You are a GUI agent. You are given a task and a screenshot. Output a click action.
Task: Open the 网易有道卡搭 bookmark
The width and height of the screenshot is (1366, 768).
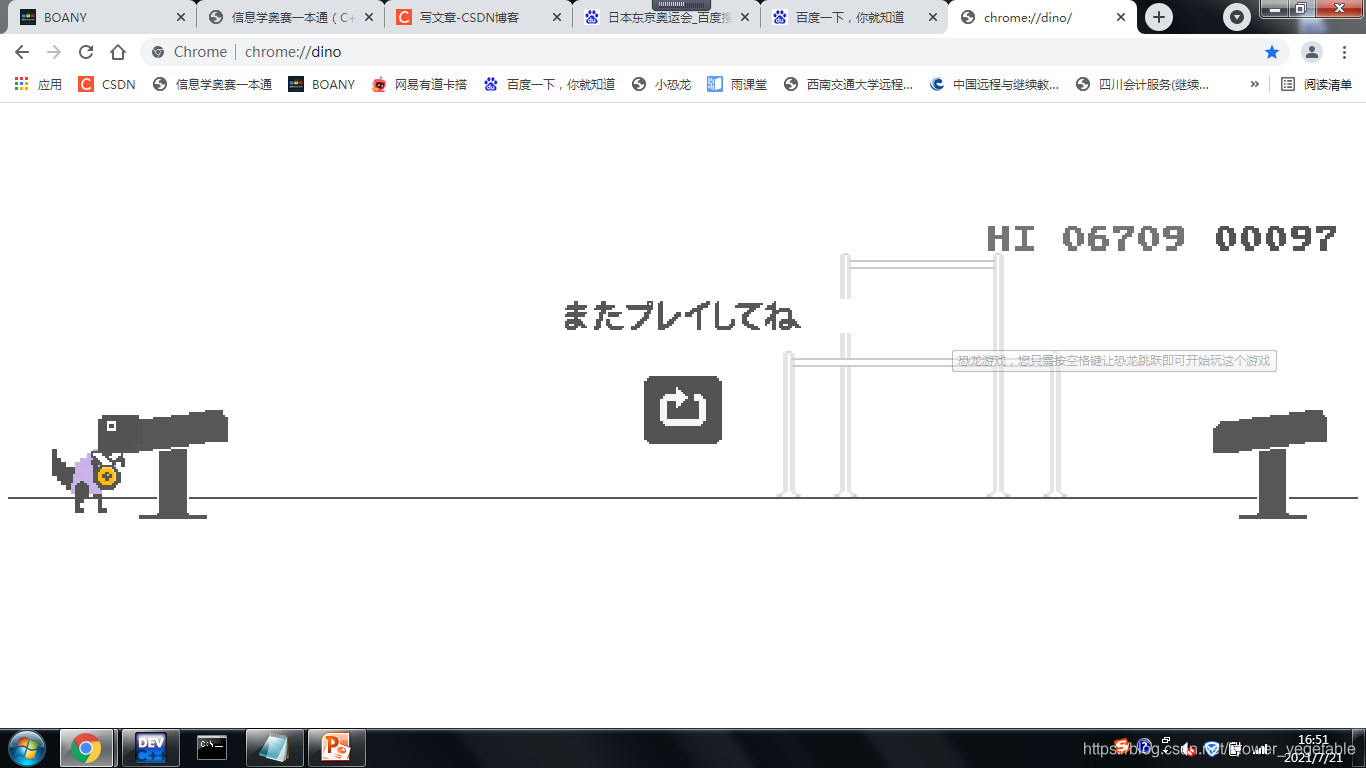[419, 84]
